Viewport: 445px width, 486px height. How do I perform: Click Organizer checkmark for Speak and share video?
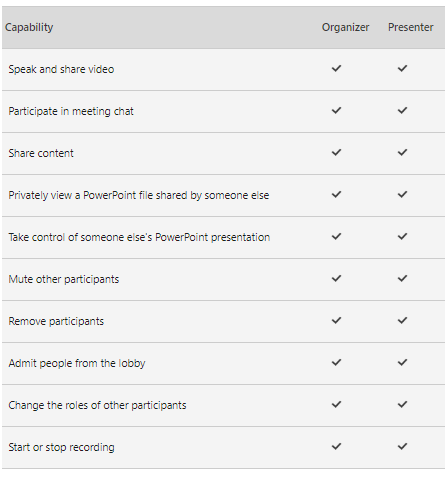pyautogui.click(x=336, y=68)
